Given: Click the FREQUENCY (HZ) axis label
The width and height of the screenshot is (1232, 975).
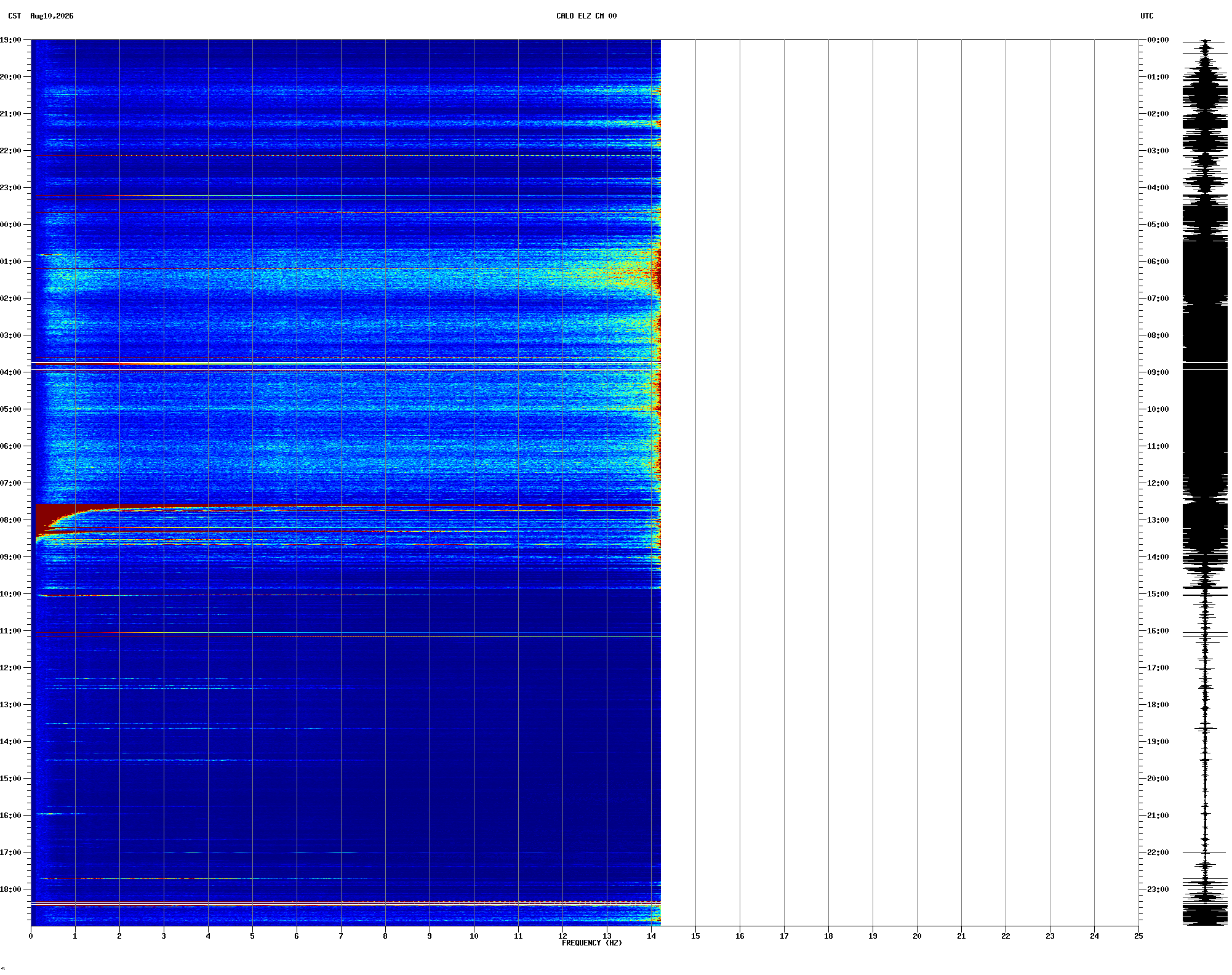Looking at the screenshot, I should click(591, 943).
